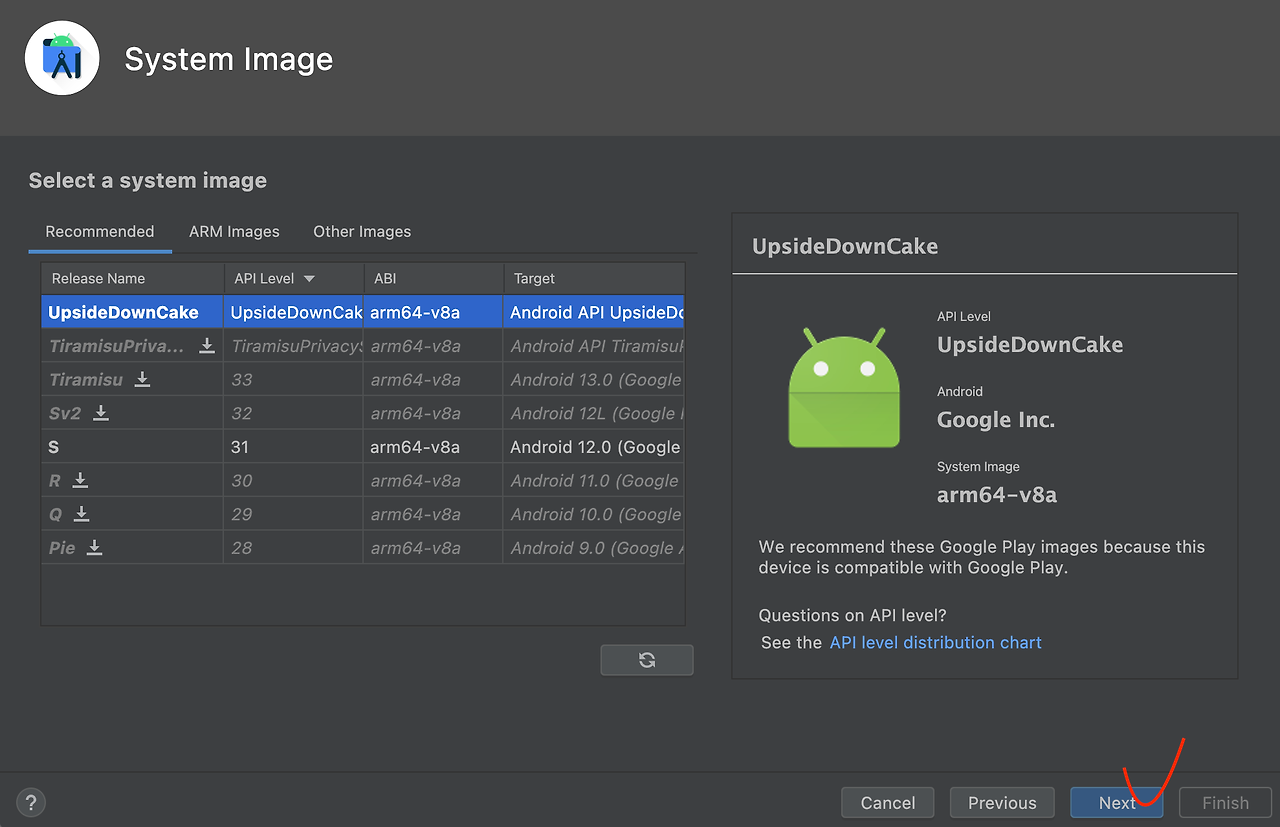This screenshot has height=827, width=1280.
Task: Click API level 33 cell
Action: tap(293, 380)
